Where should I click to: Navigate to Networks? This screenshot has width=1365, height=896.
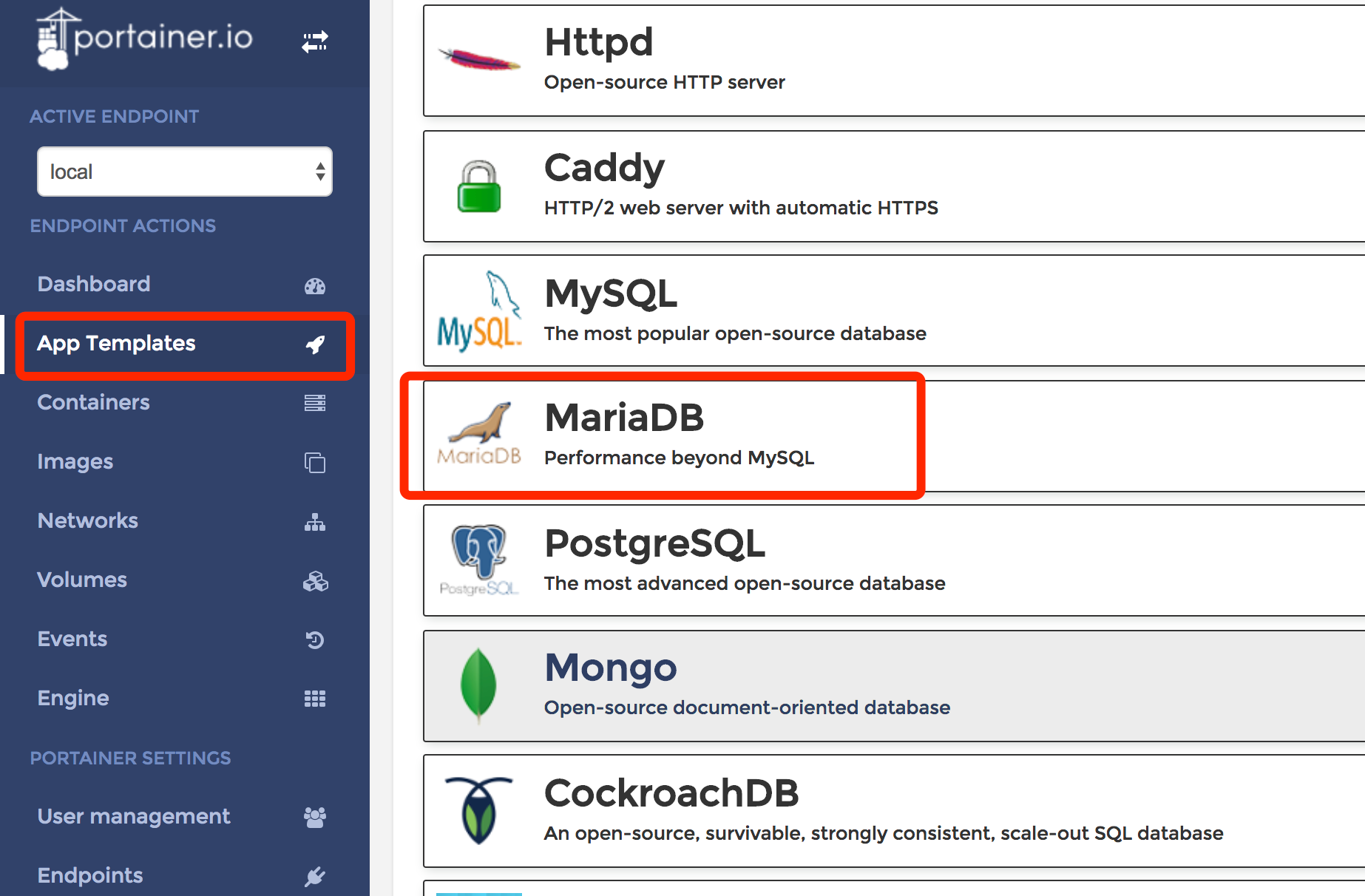[x=87, y=520]
